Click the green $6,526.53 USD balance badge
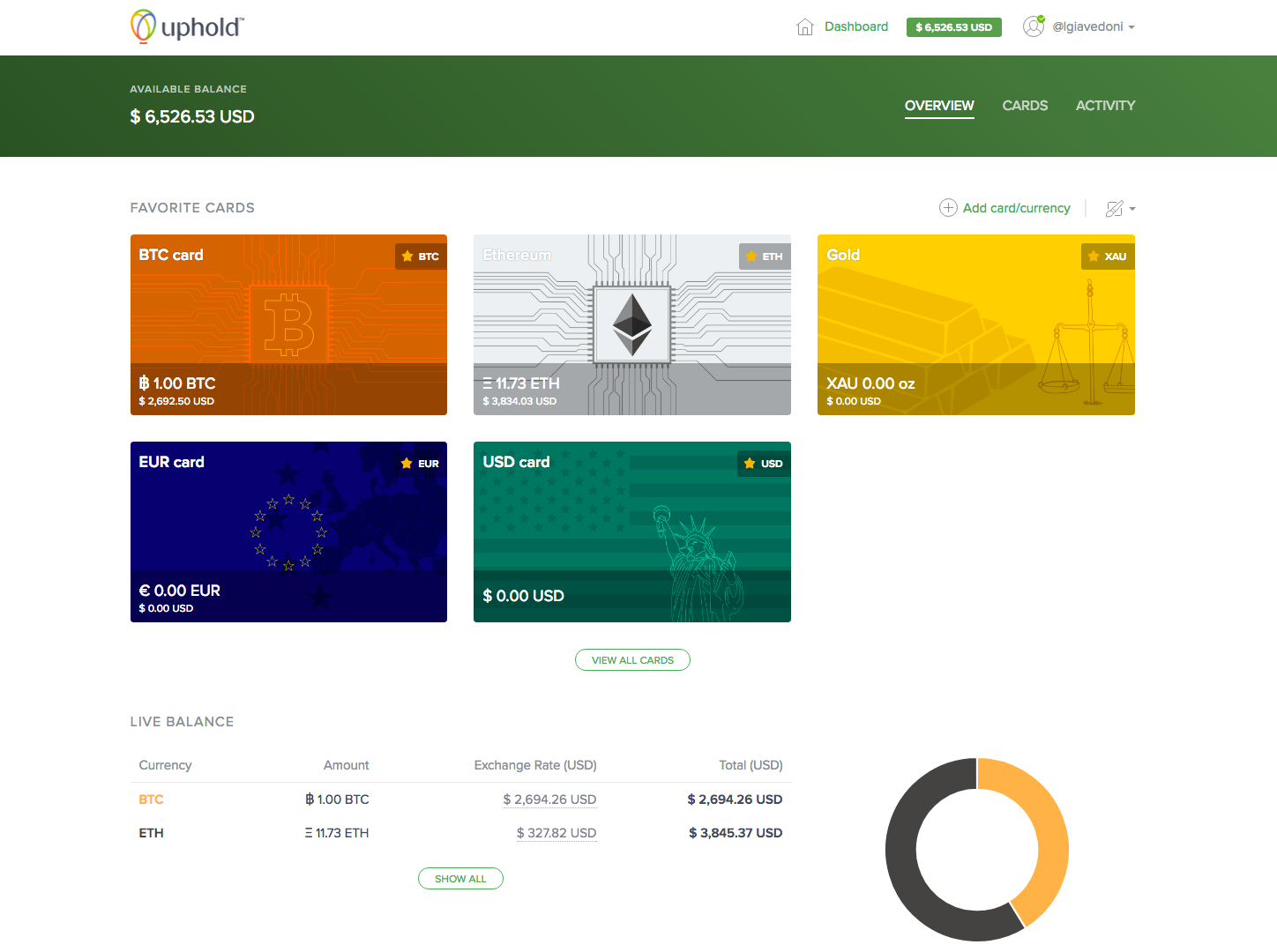1277x952 pixels. click(x=954, y=27)
